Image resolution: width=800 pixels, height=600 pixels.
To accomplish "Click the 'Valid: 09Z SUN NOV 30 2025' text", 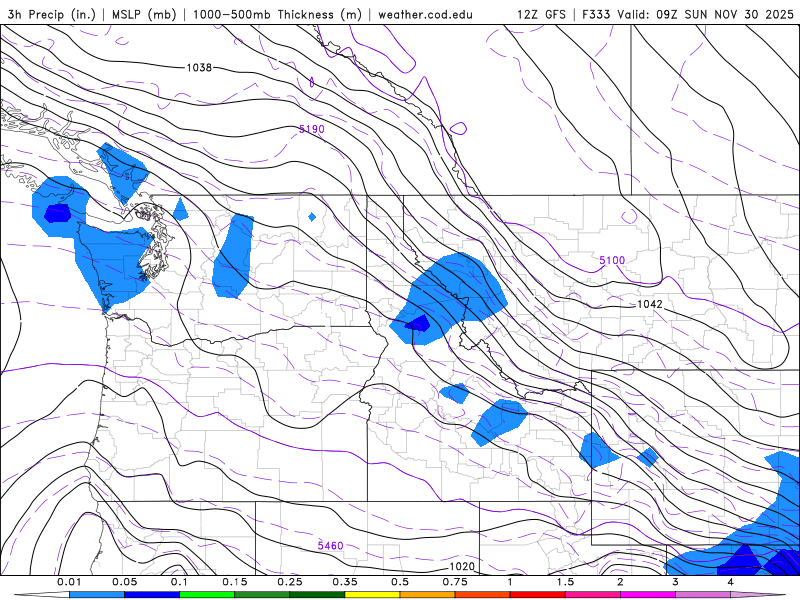I will (x=706, y=15).
